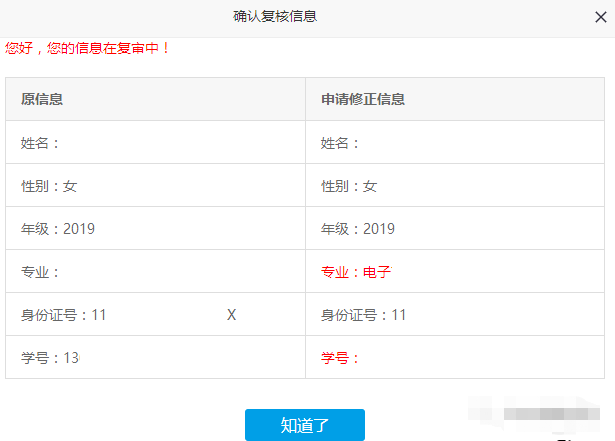
Task: Click the red 专业：电子 corrected entry
Action: tap(355, 272)
